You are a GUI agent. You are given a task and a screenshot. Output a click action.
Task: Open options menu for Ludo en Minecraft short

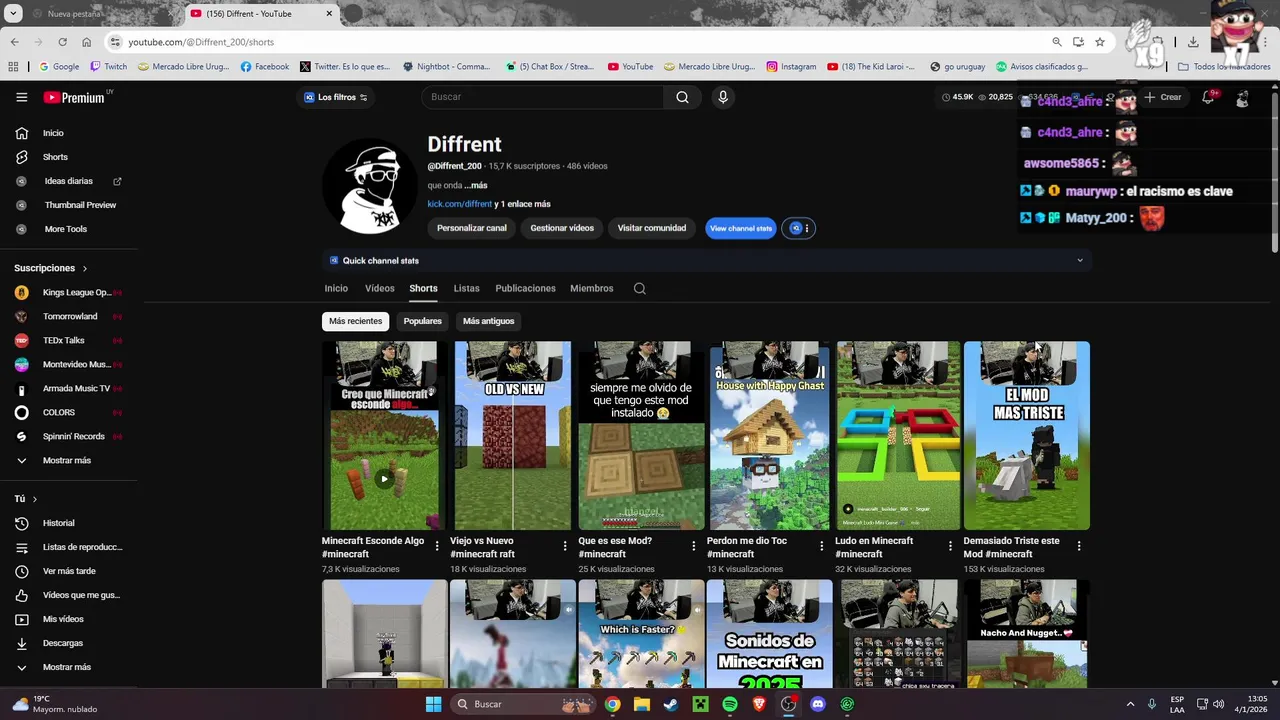click(x=951, y=546)
